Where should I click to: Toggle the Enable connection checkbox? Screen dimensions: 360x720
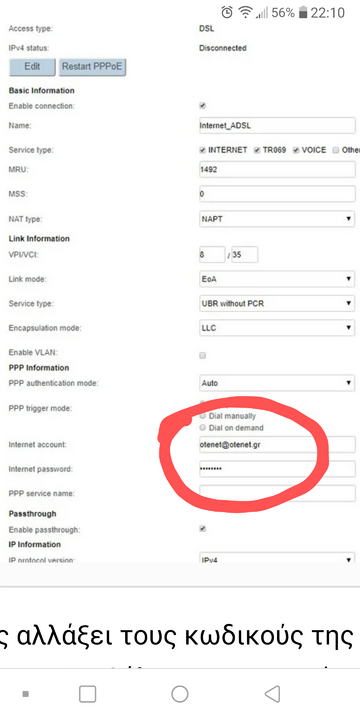coord(202,106)
